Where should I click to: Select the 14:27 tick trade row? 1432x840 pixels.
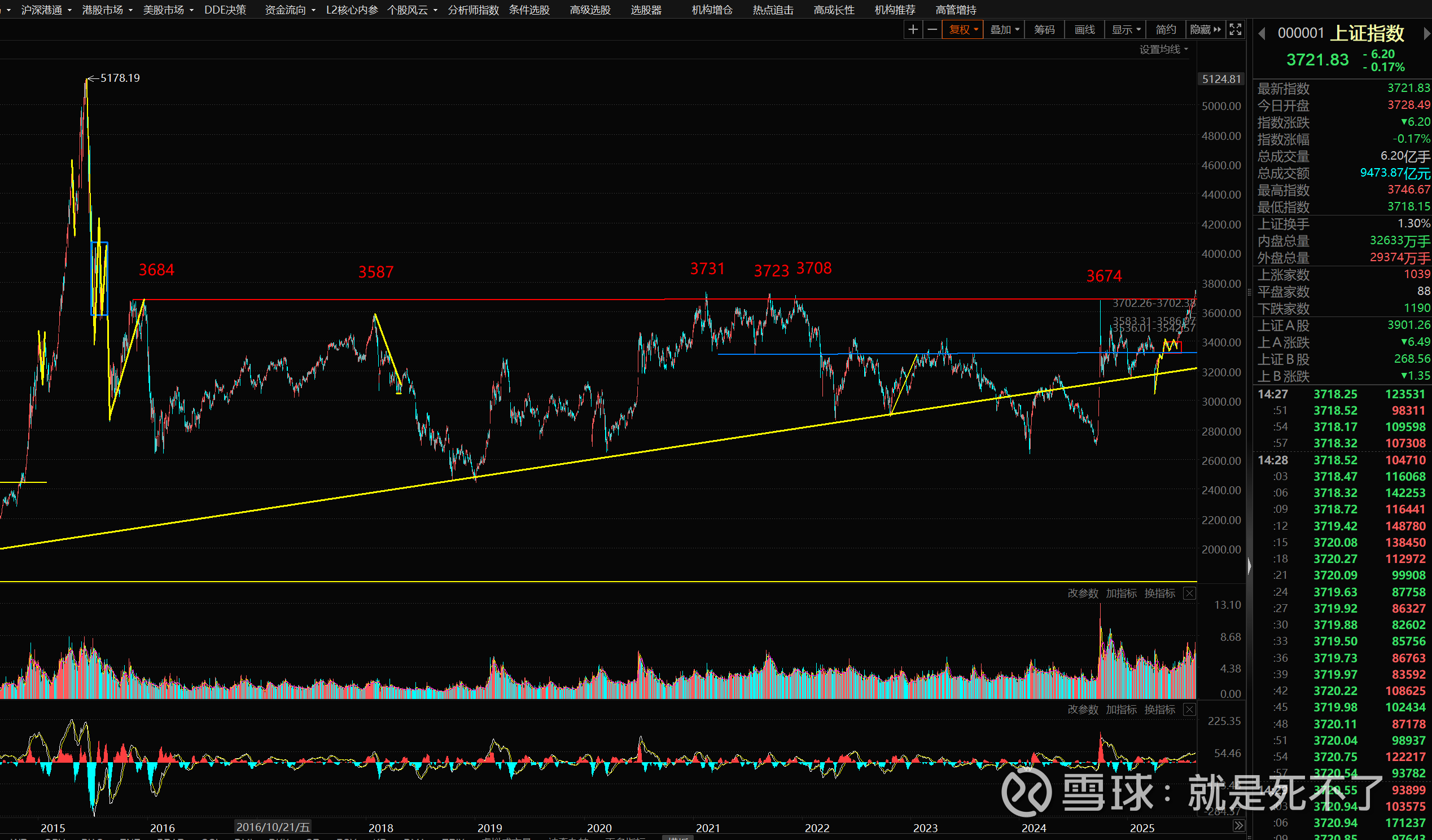1343,394
